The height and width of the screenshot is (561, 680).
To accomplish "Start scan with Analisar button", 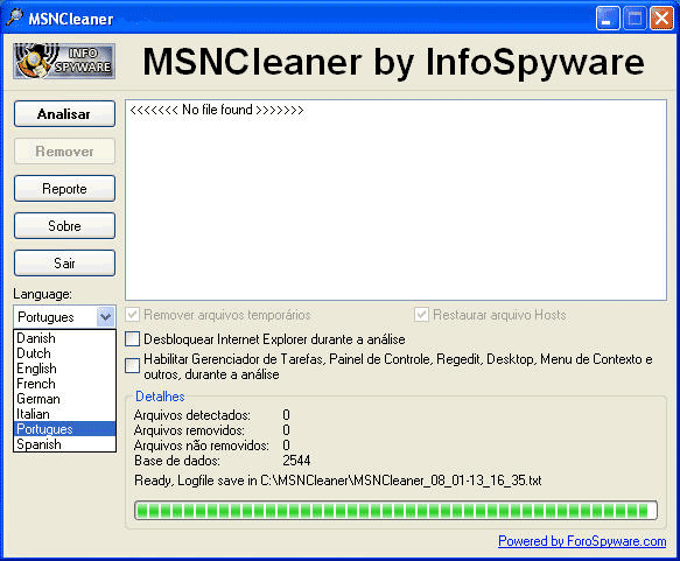I will [x=65, y=114].
